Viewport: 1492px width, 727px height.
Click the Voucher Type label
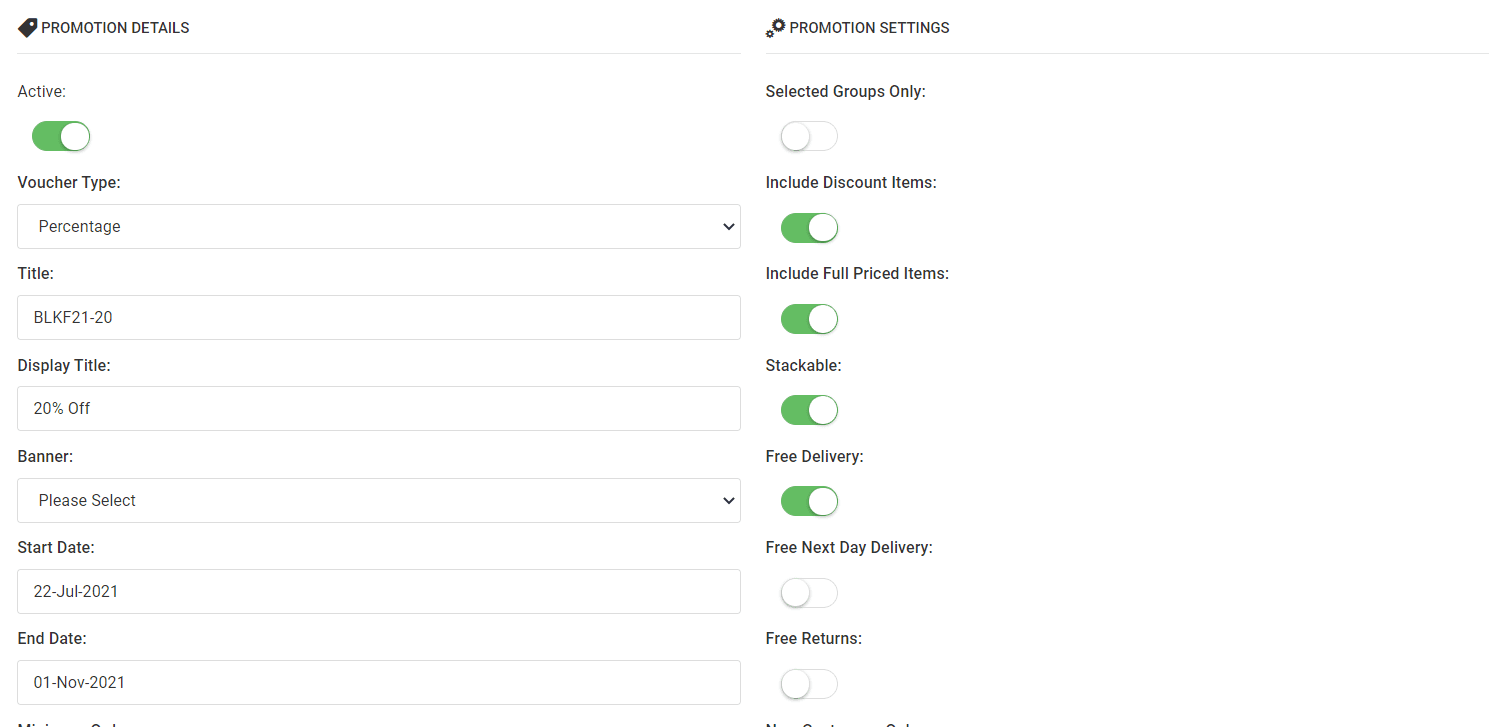[69, 182]
